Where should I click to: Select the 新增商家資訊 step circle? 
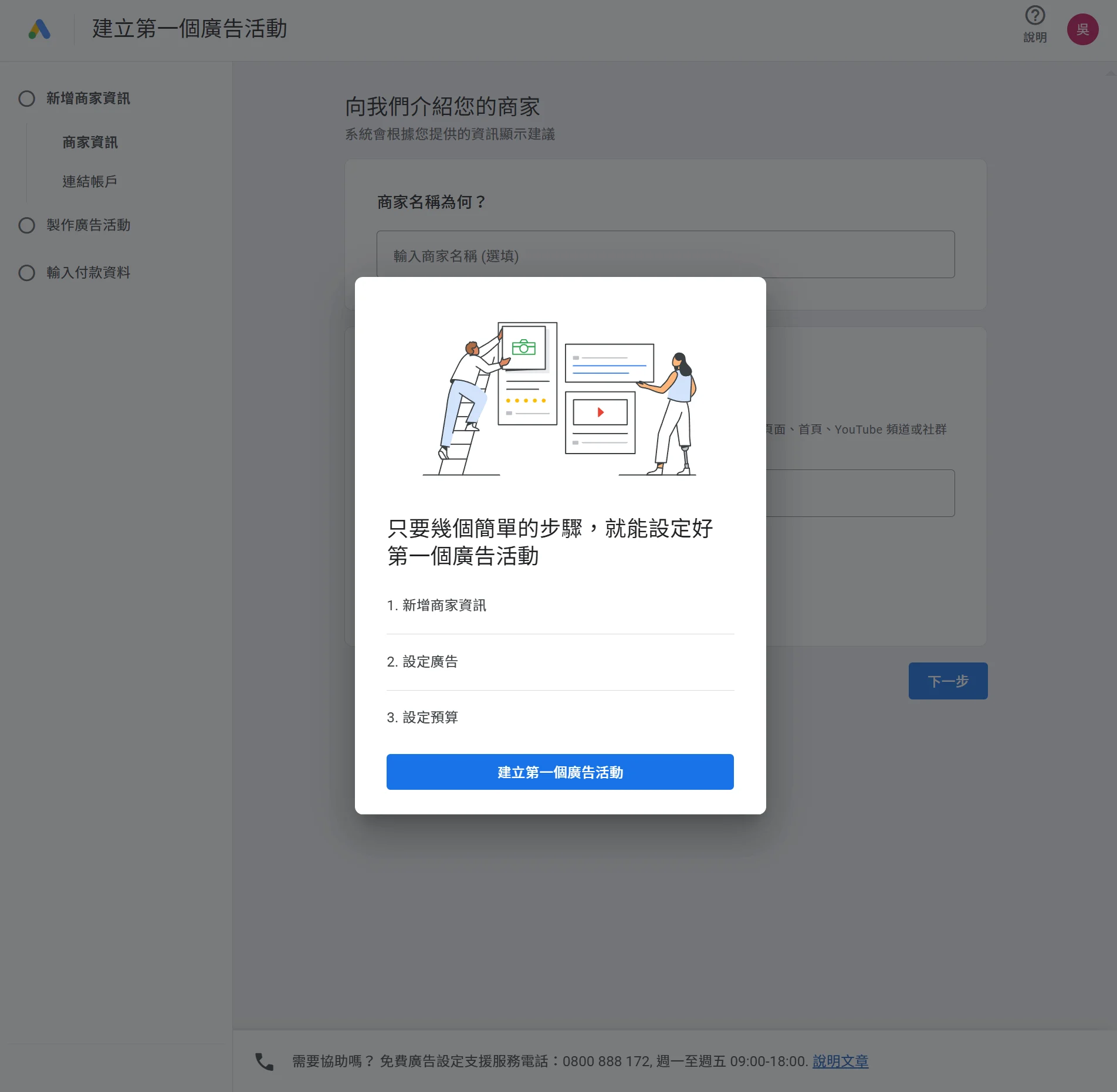point(27,99)
